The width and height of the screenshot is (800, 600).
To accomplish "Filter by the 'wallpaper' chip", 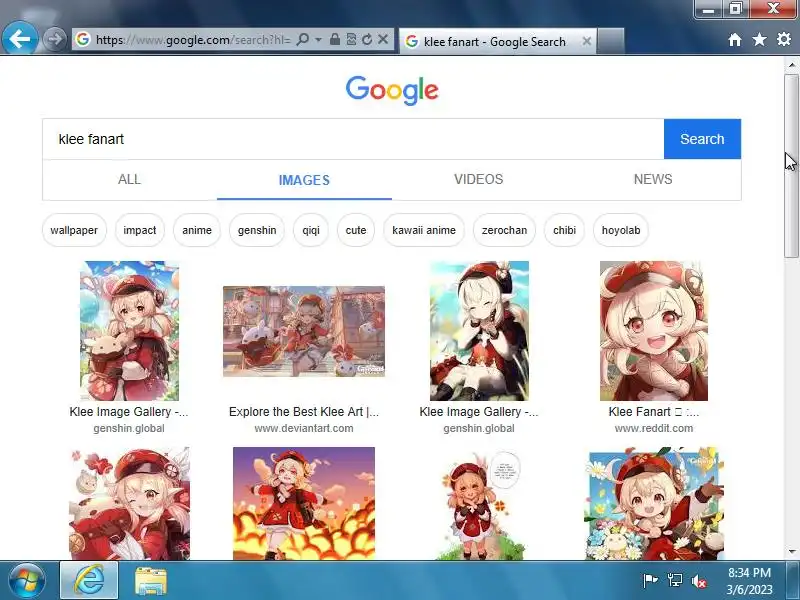I will pos(74,230).
